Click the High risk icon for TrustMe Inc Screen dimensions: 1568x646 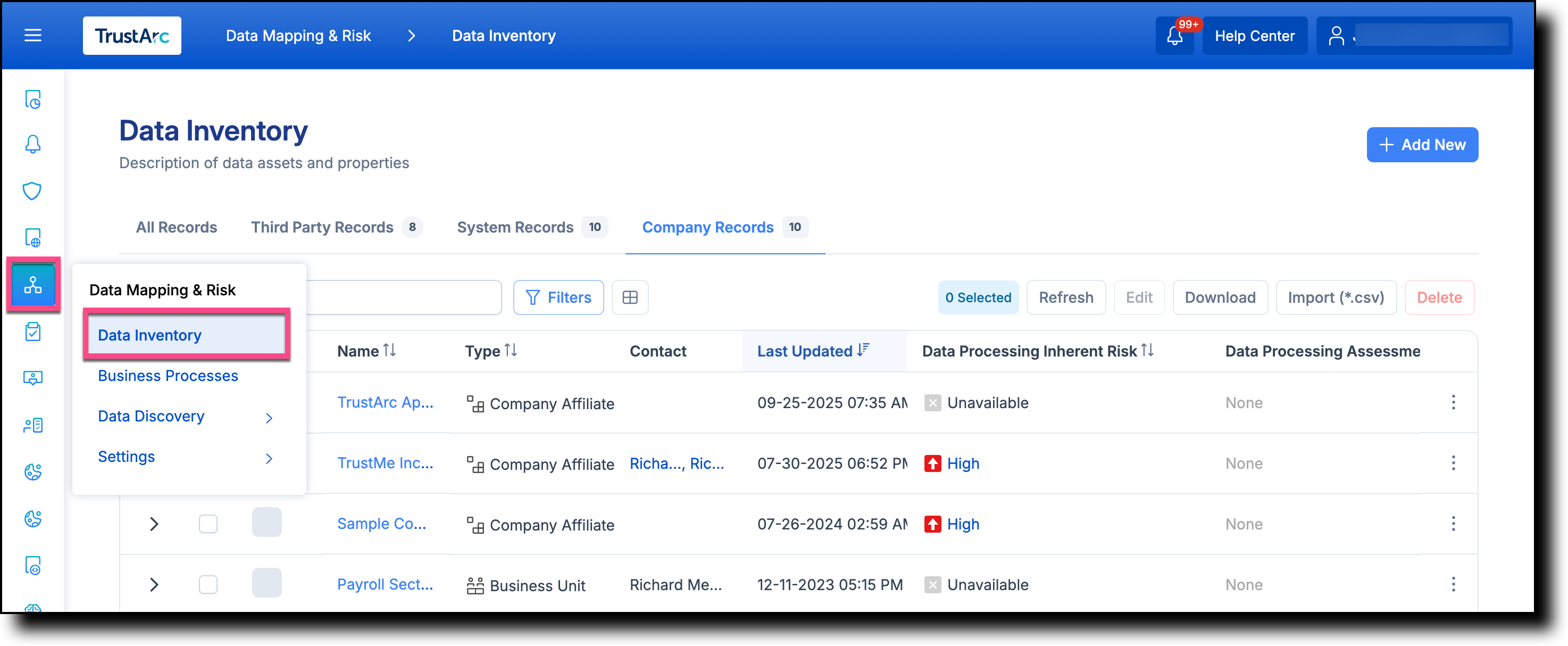click(932, 464)
